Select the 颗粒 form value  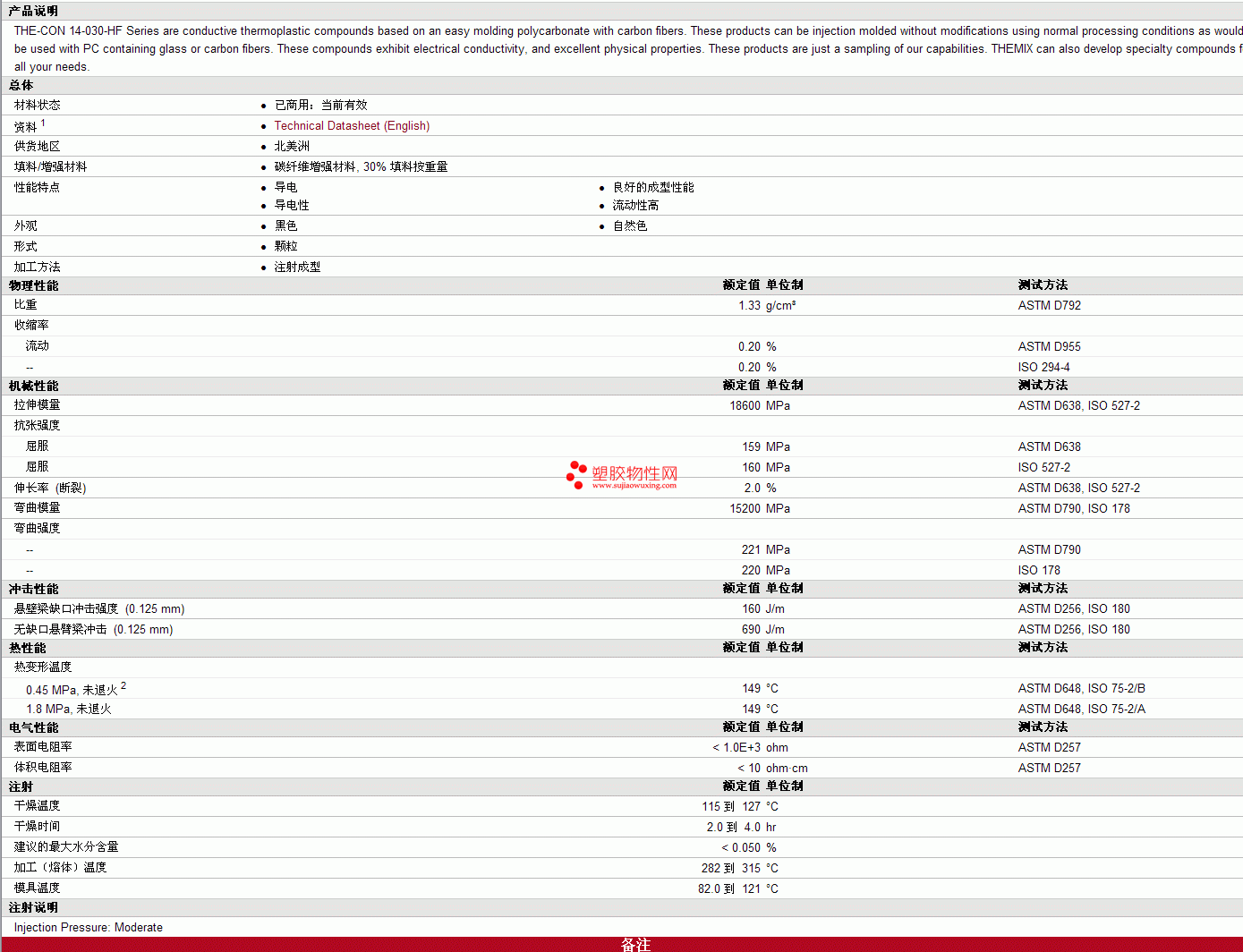pos(285,247)
